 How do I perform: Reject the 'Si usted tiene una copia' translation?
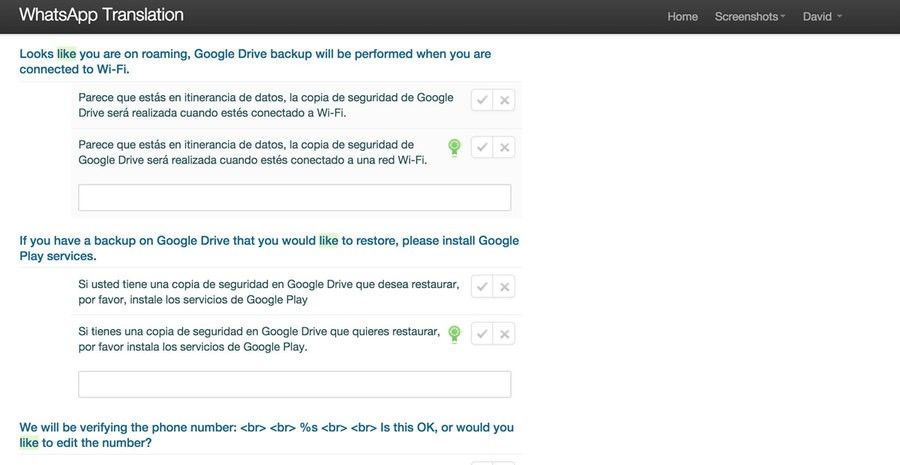[x=504, y=286]
